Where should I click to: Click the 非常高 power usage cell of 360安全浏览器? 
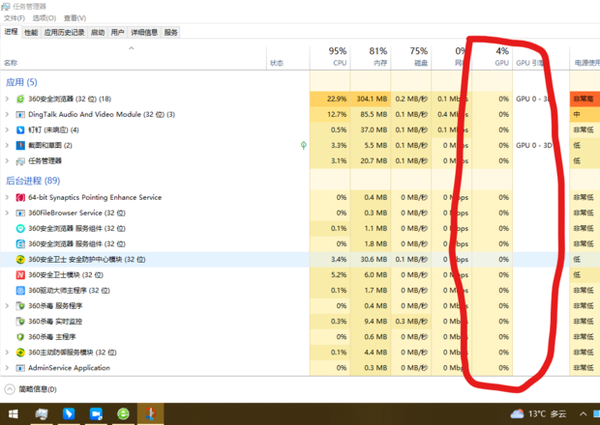(x=584, y=99)
